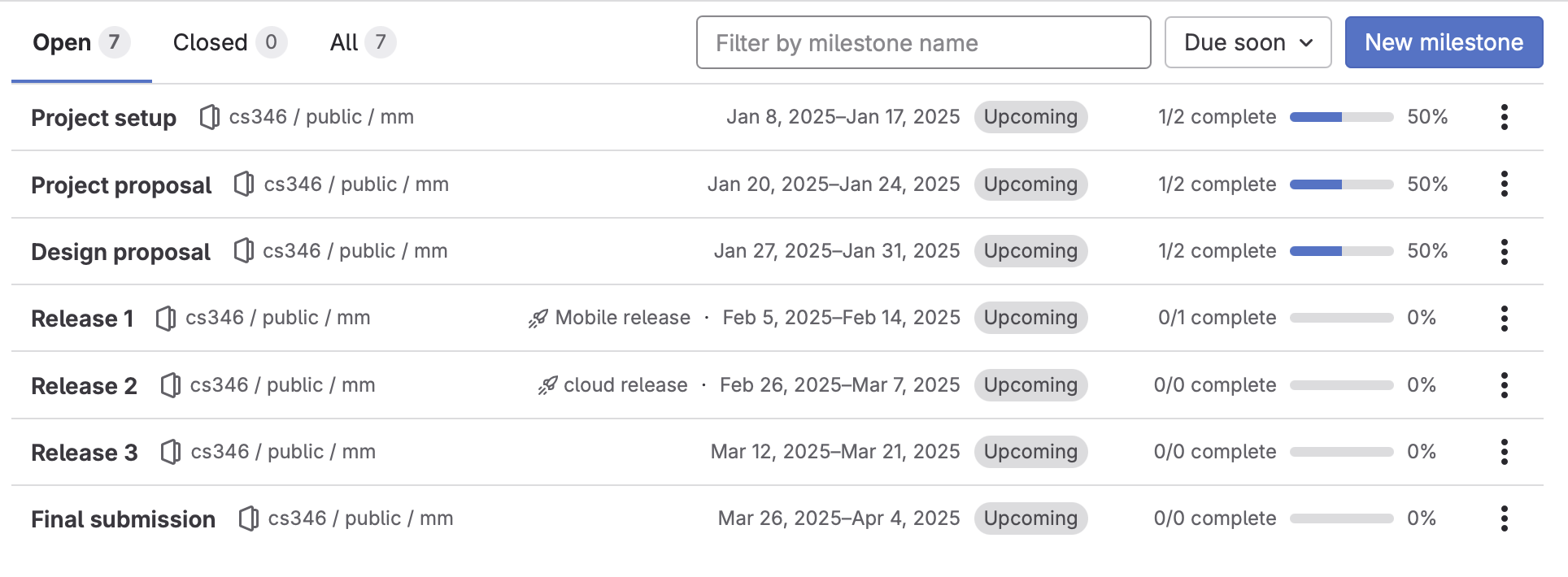Viewport: 1568px width, 577px height.
Task: Open actions menu for Release 1 row
Action: (1504, 318)
